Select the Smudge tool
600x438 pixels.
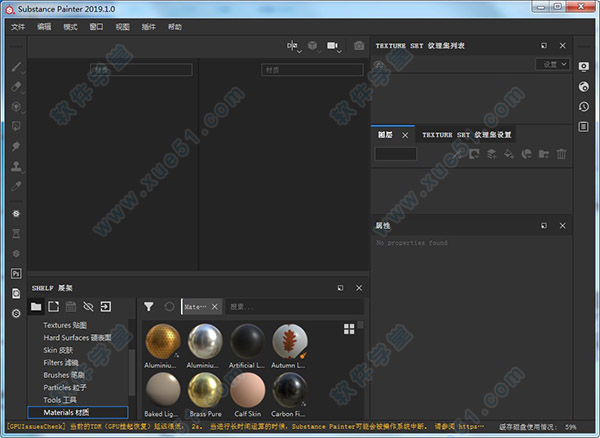pos(16,146)
